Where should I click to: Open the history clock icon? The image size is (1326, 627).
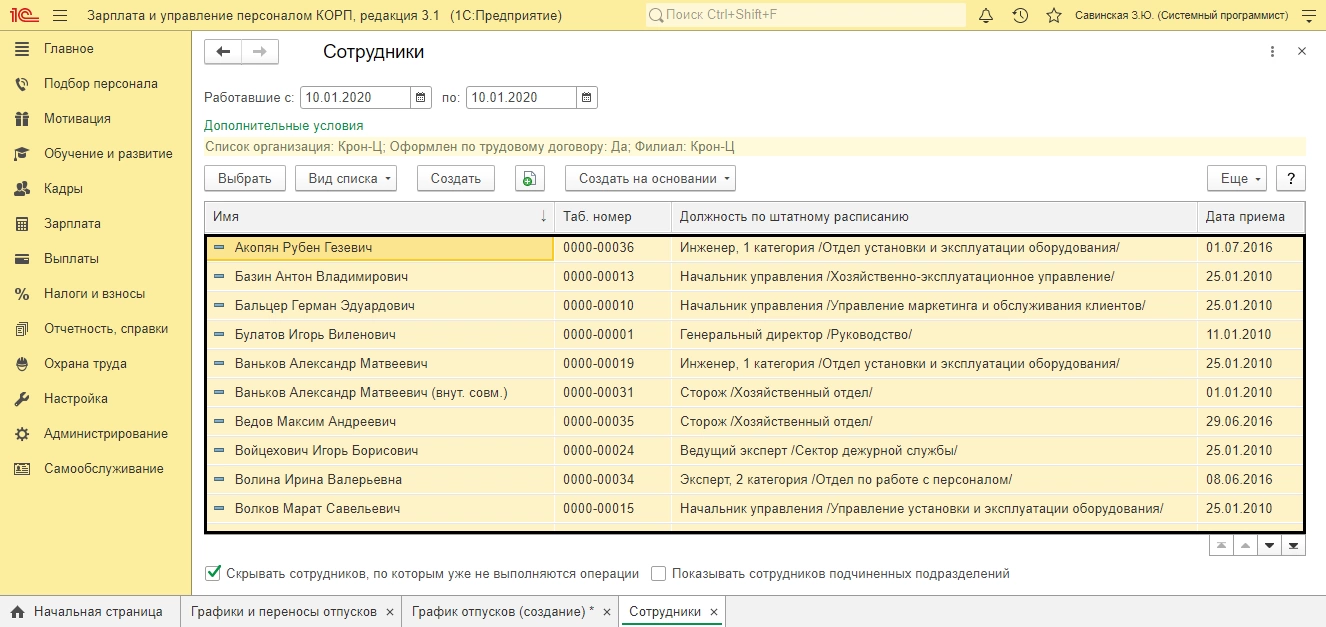click(x=1019, y=16)
